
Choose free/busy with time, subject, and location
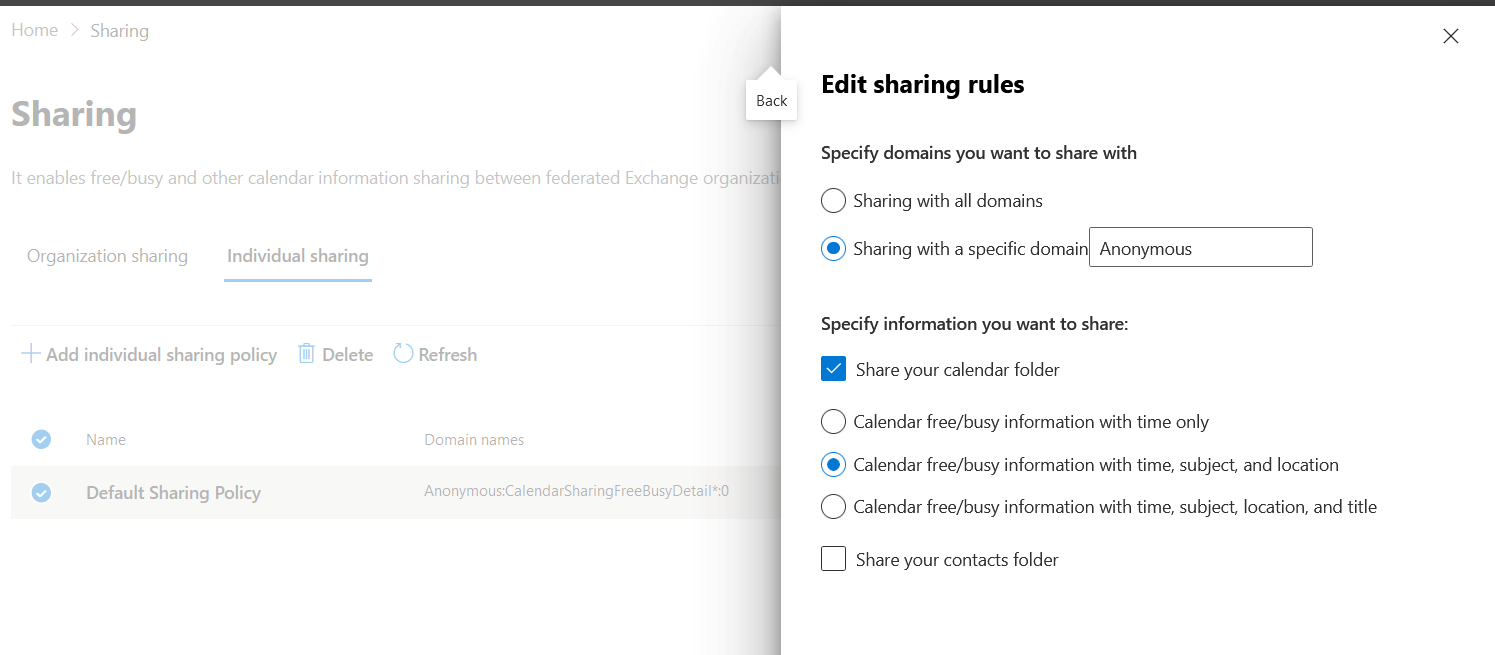[834, 465]
